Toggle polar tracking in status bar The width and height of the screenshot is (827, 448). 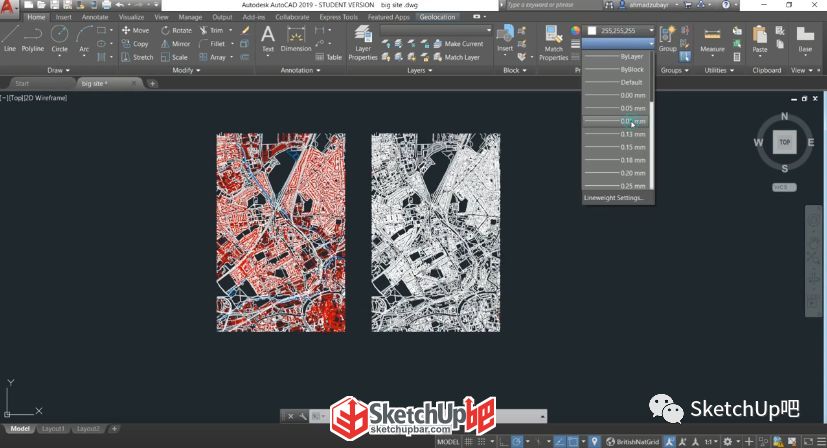[517, 442]
